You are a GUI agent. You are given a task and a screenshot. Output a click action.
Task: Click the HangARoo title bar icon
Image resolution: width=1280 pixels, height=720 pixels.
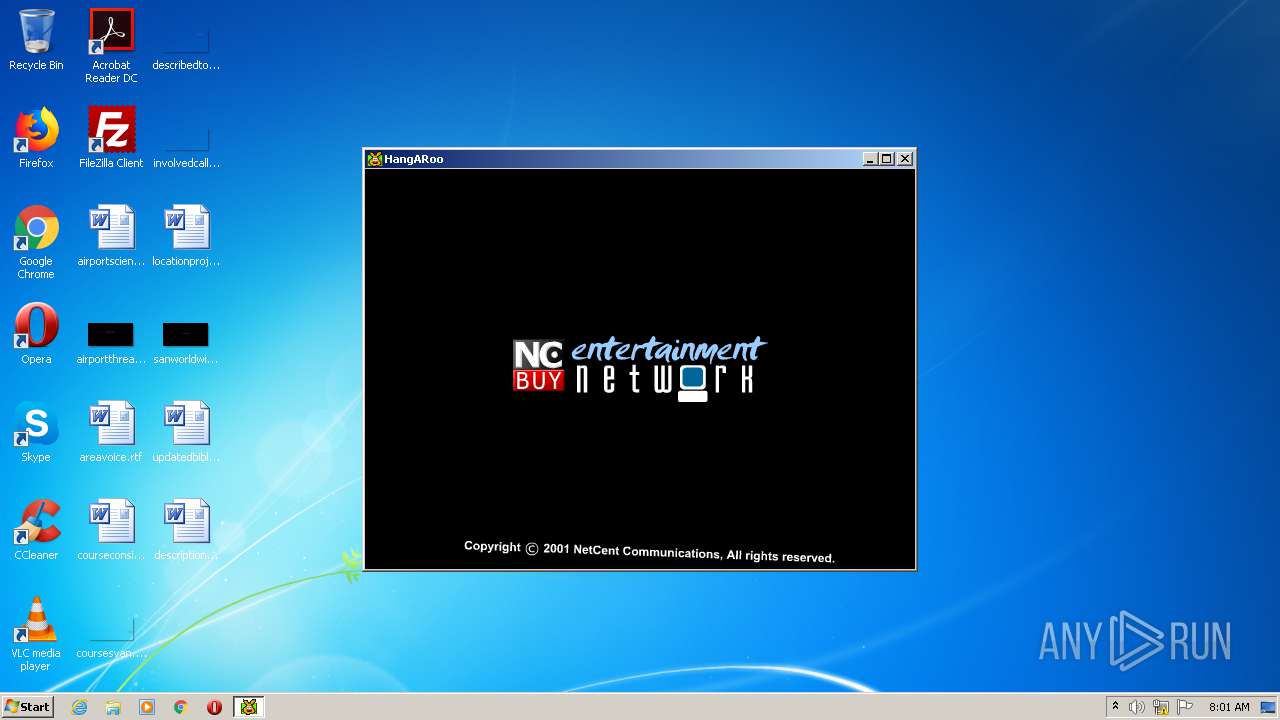[375, 159]
